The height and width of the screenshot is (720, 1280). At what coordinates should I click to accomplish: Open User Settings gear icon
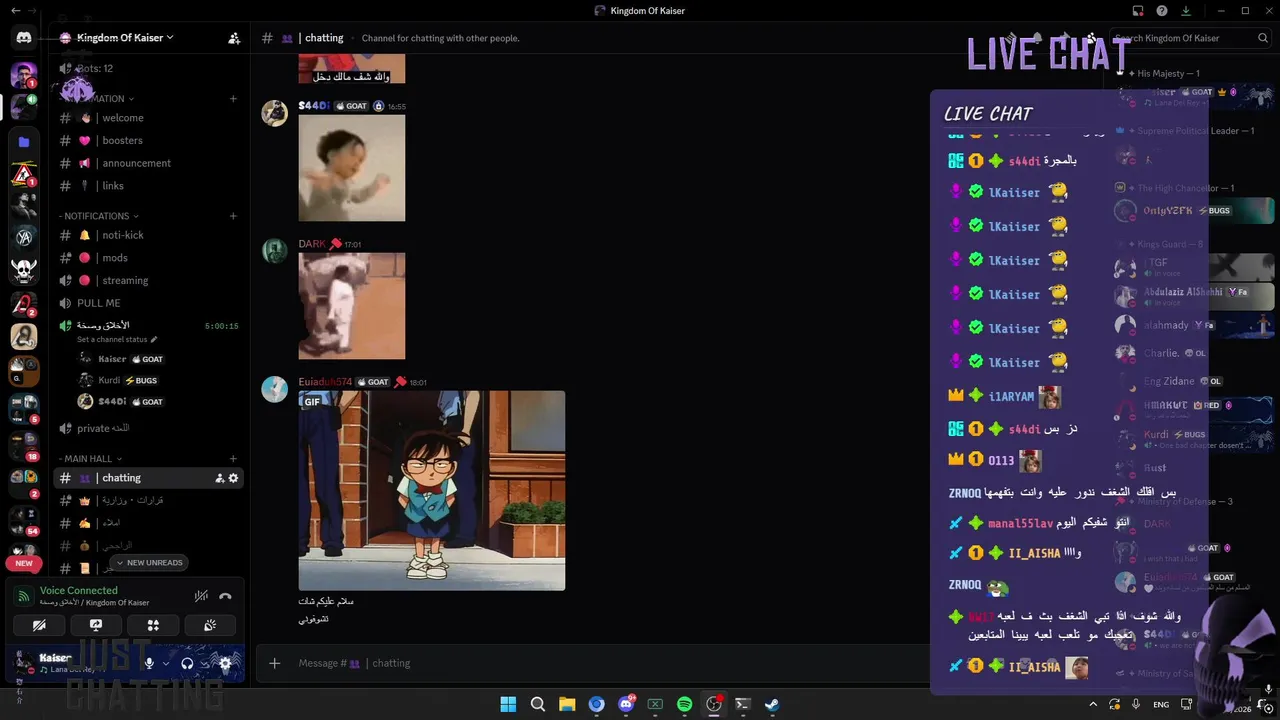[x=225, y=663]
